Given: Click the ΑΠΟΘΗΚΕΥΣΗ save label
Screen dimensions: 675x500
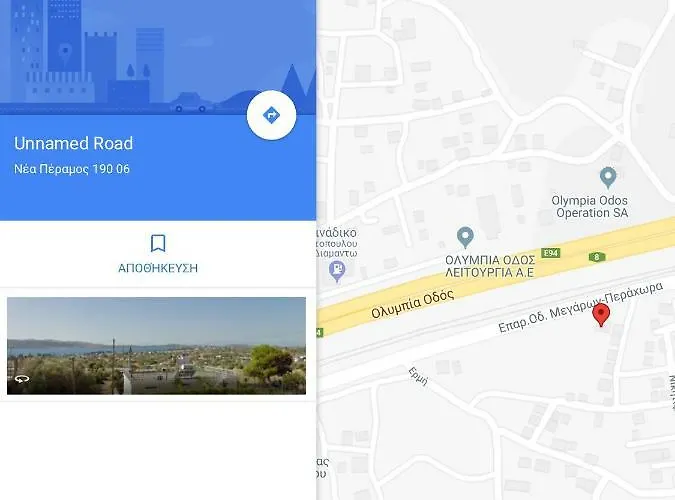Looking at the screenshot, I should [158, 268].
